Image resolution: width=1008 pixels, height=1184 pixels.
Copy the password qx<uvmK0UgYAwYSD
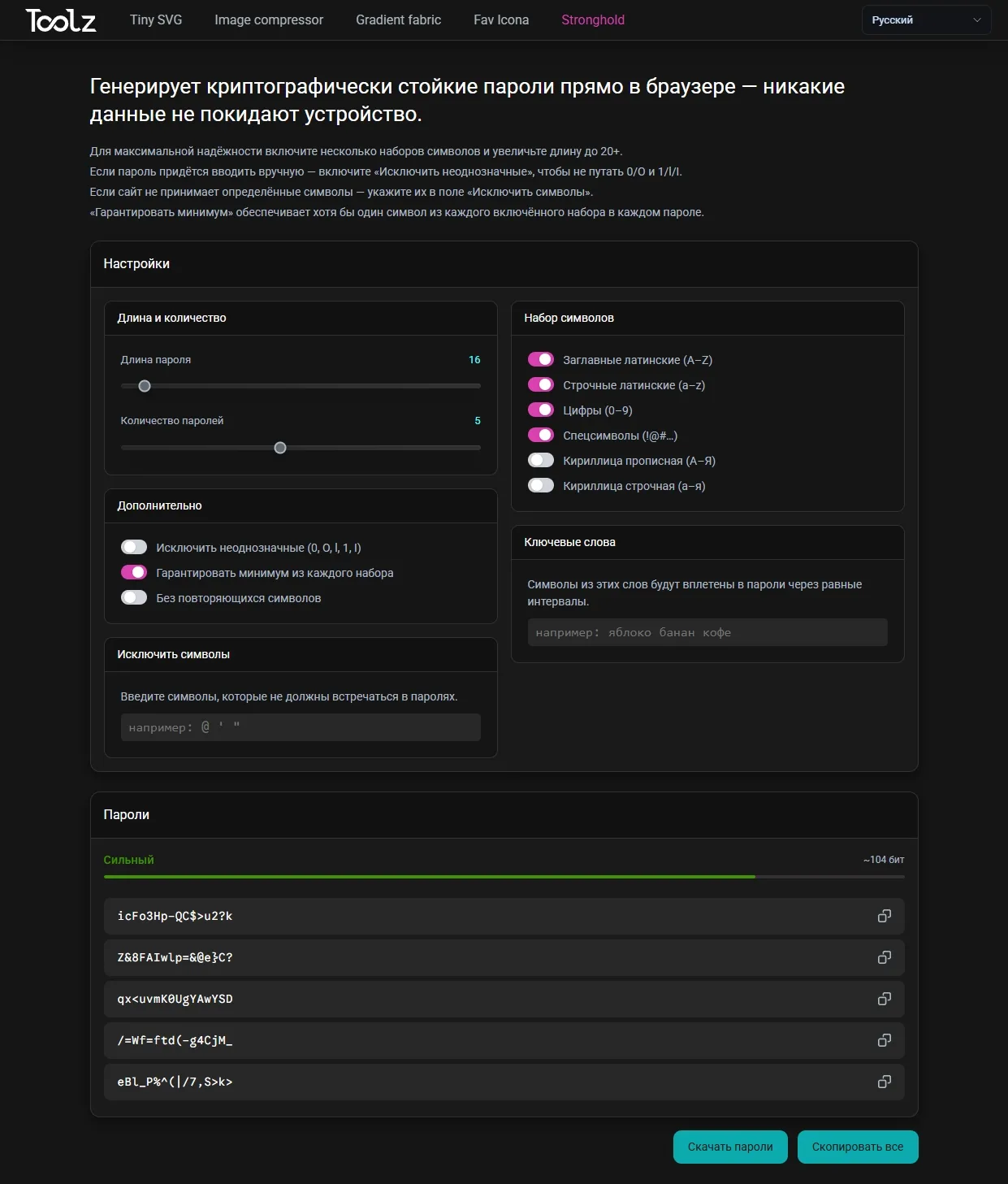click(x=885, y=999)
